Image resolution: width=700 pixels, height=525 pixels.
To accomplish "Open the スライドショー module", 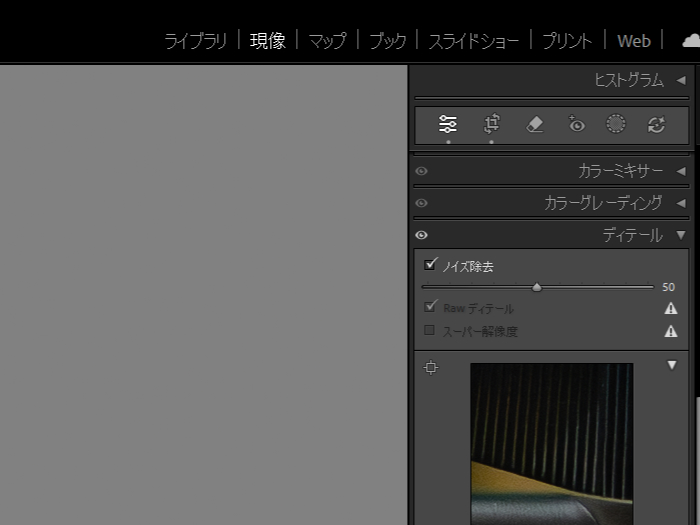I will tap(473, 41).
